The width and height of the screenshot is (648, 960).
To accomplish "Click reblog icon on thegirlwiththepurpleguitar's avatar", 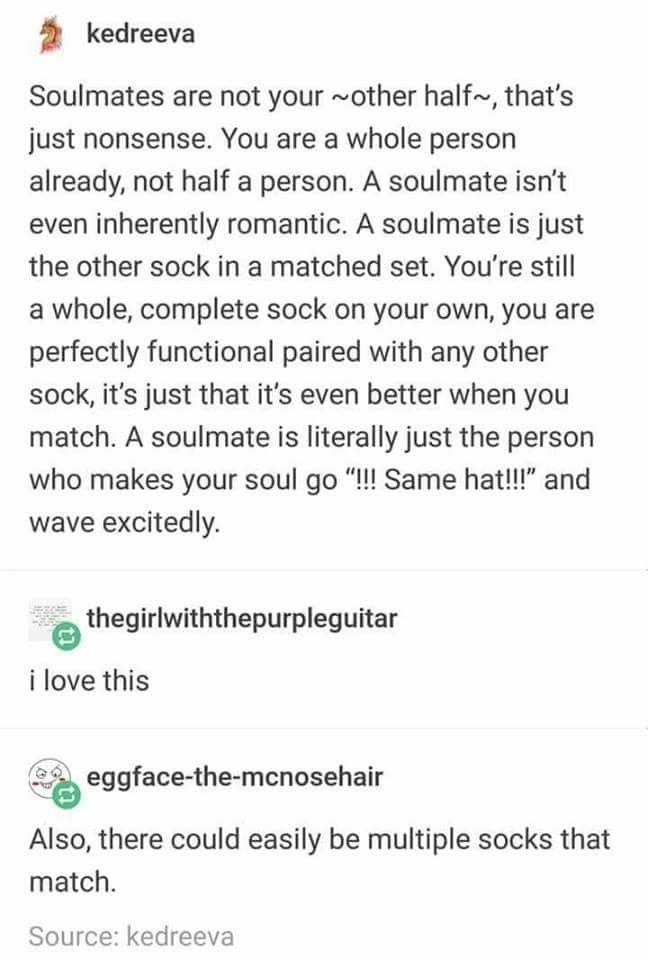I will [66, 637].
